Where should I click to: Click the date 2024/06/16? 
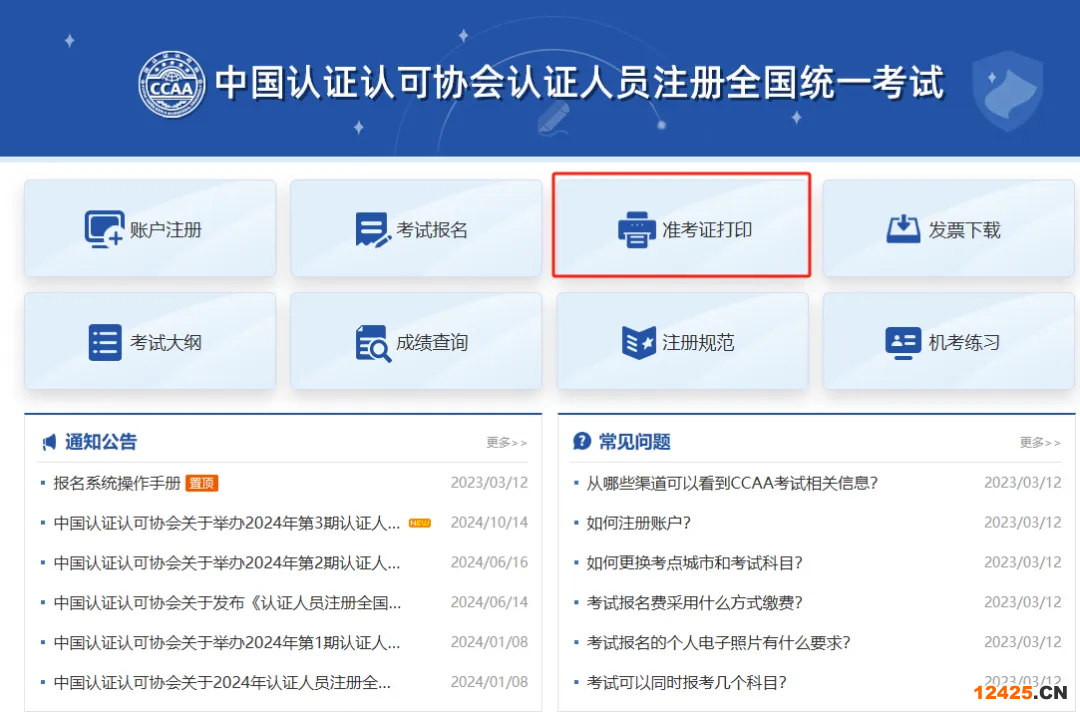[489, 563]
